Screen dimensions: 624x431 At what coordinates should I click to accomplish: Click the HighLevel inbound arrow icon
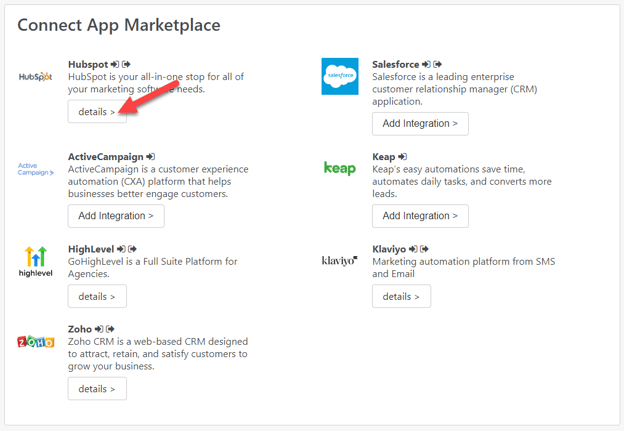(121, 249)
